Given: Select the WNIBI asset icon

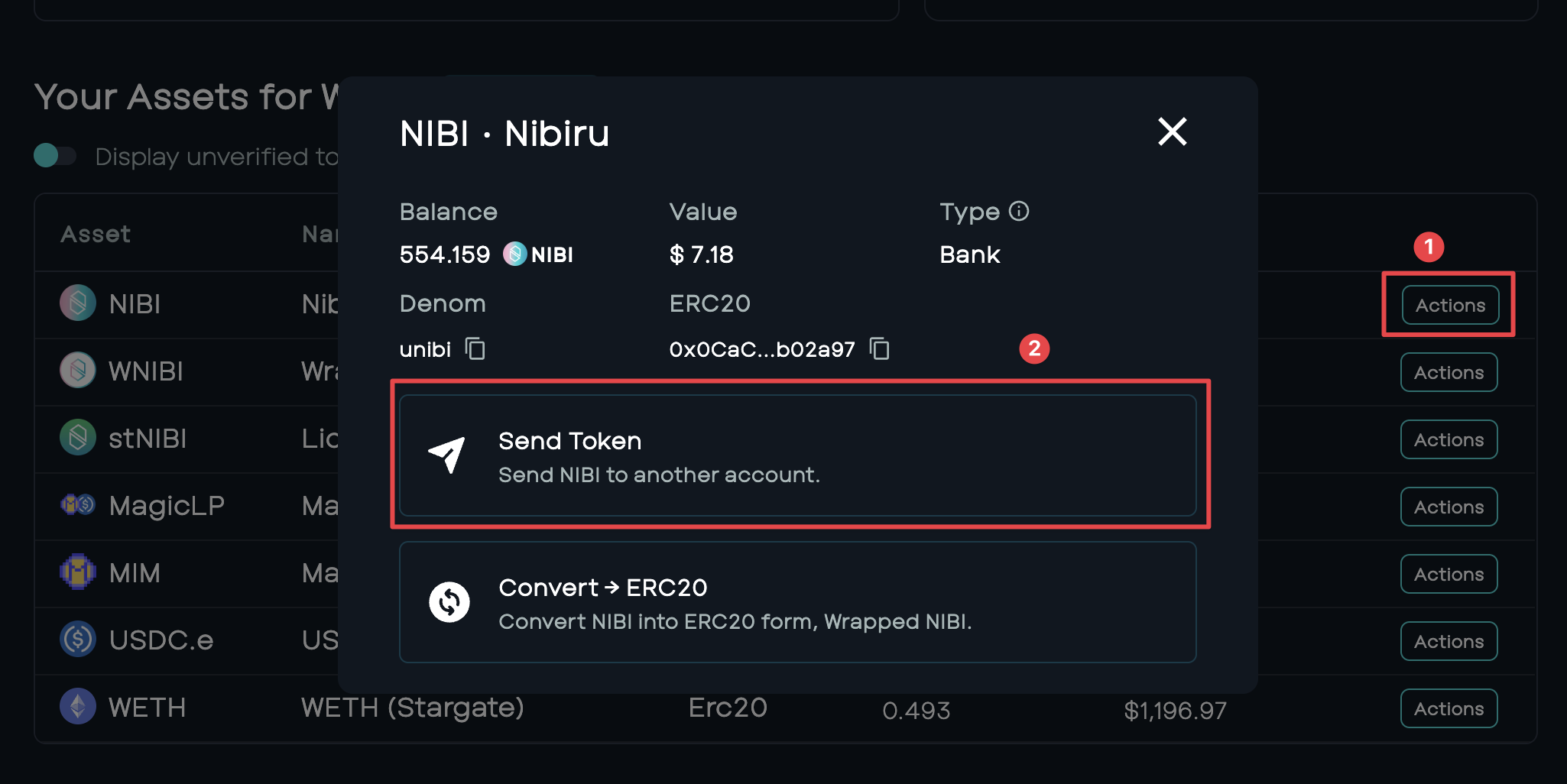Looking at the screenshot, I should [78, 371].
